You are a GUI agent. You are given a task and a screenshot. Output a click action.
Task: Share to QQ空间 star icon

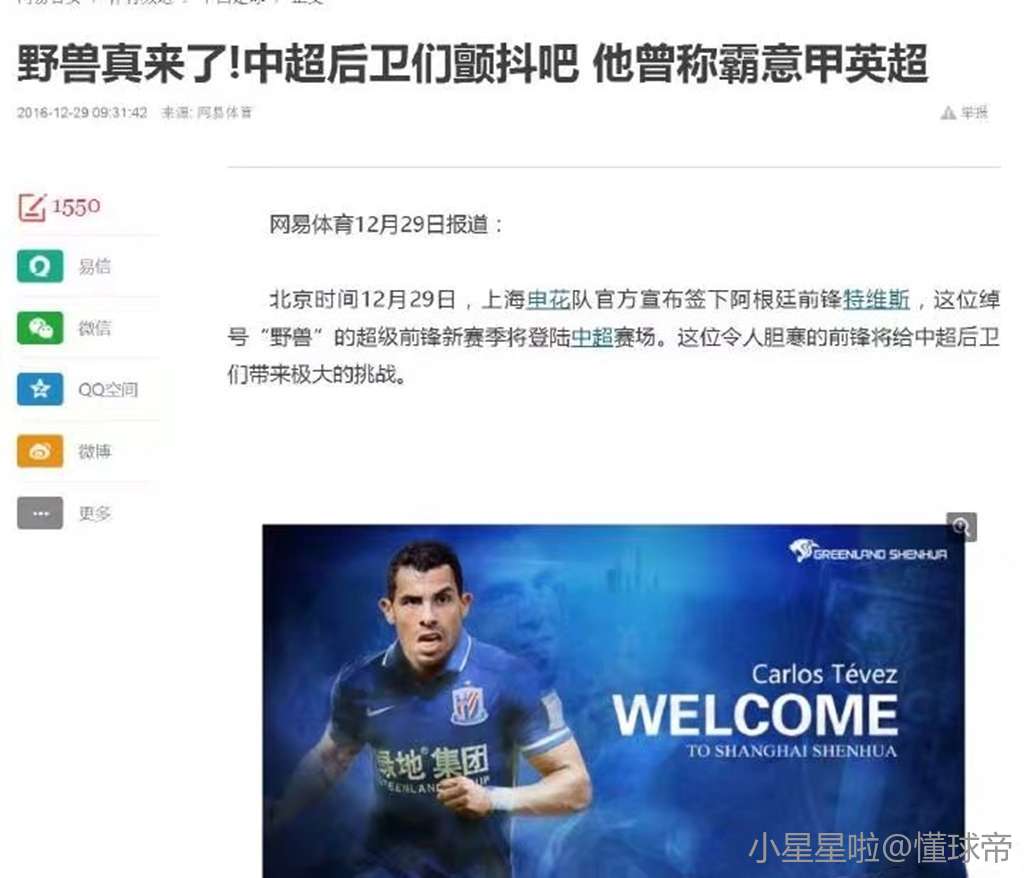pos(40,389)
